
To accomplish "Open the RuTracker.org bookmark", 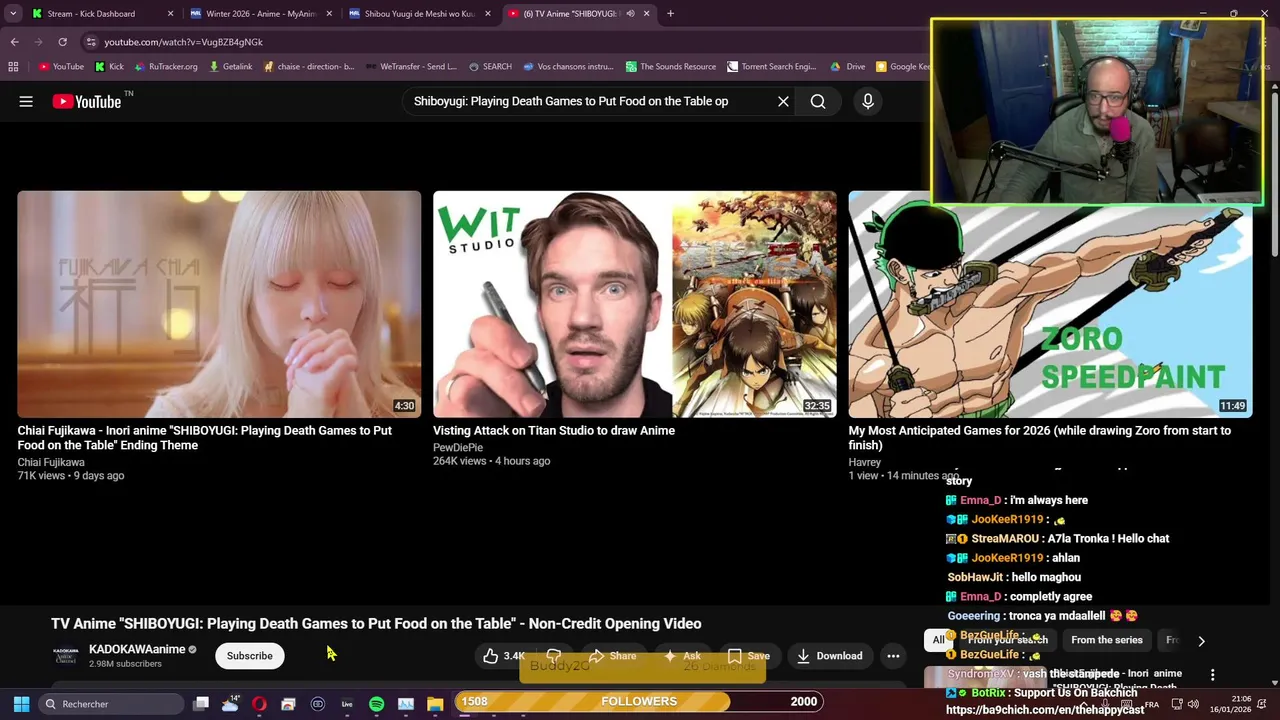I will pos(166,67).
